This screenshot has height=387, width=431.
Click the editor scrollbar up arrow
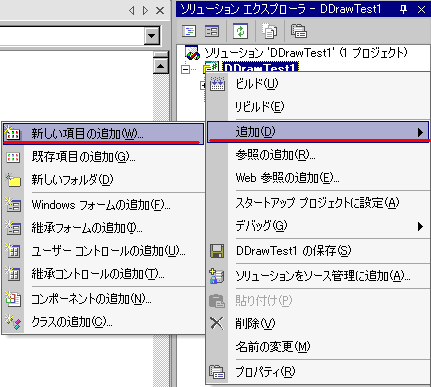[x=161, y=66]
